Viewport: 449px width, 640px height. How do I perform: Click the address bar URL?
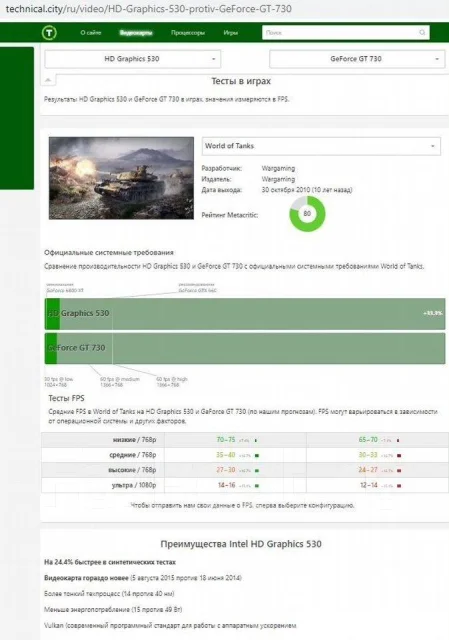(149, 9)
